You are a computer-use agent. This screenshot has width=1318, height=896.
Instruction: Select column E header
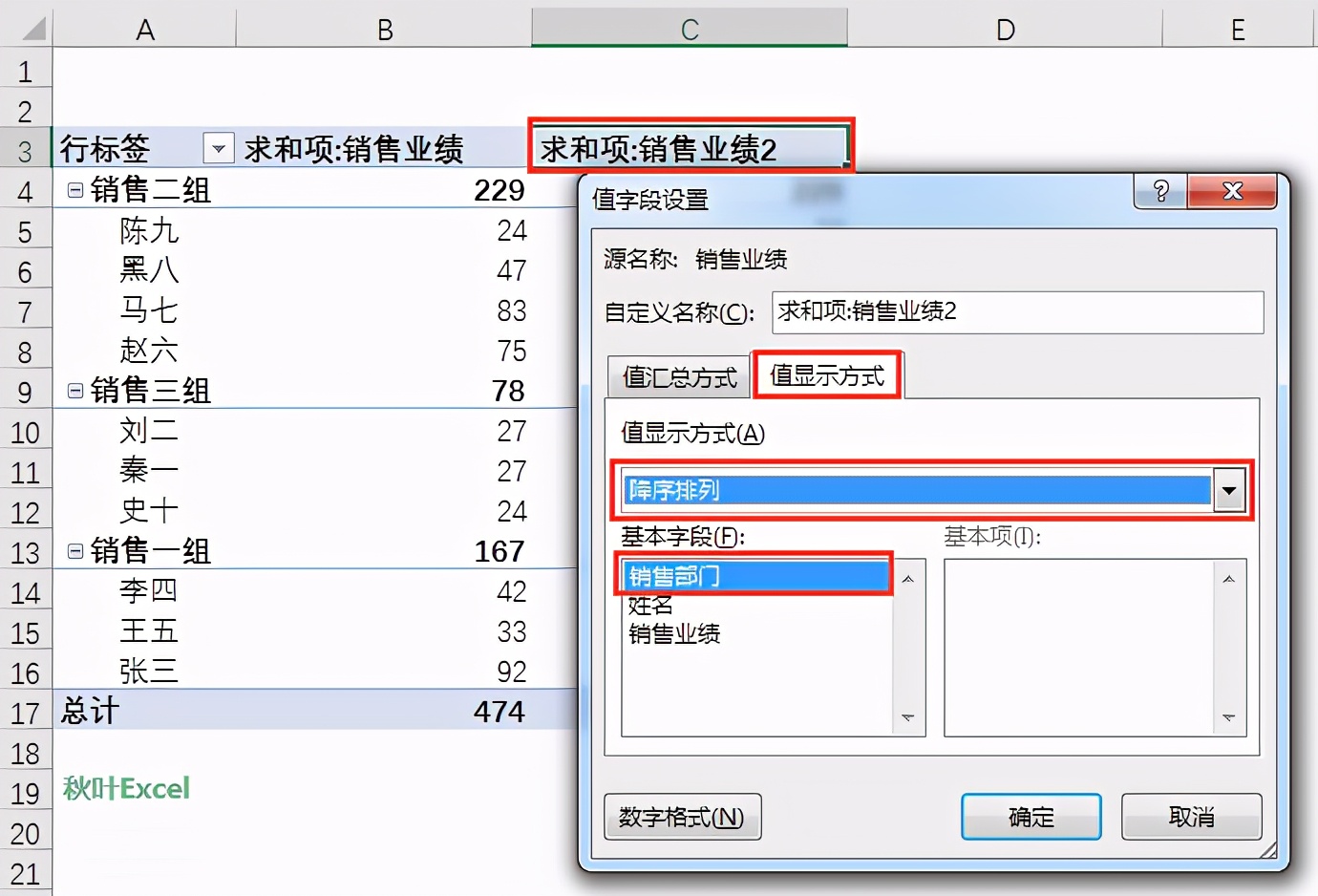pyautogui.click(x=1238, y=29)
